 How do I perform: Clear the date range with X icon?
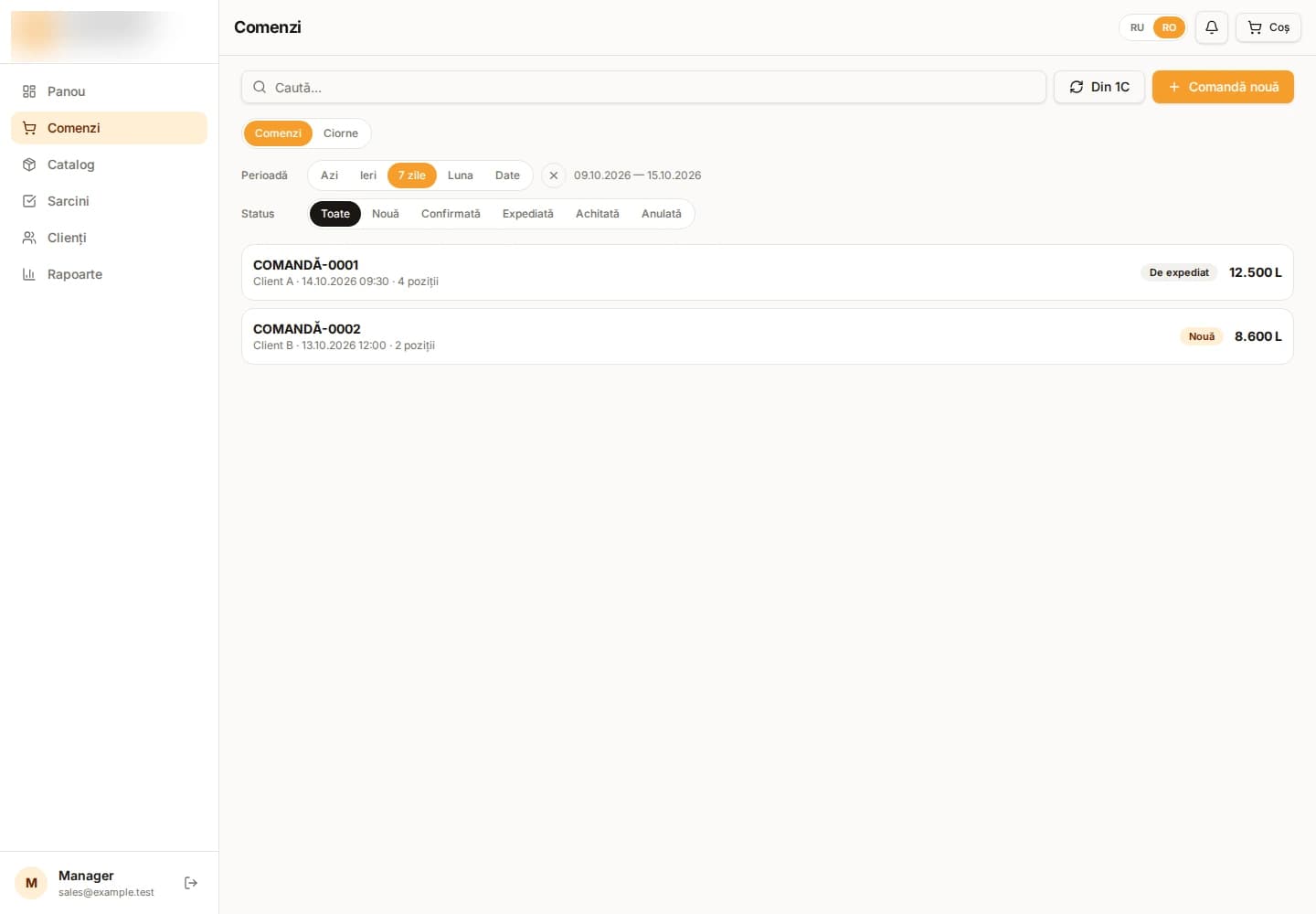pyautogui.click(x=554, y=175)
